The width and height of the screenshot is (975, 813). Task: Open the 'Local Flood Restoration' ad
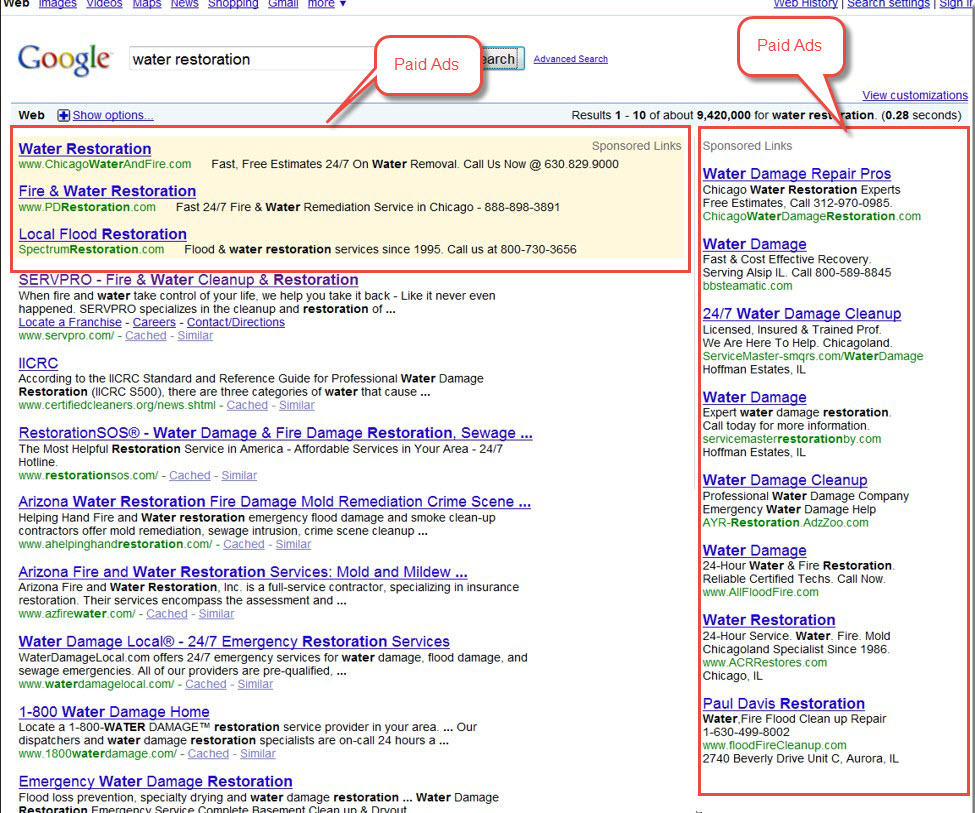tap(103, 234)
